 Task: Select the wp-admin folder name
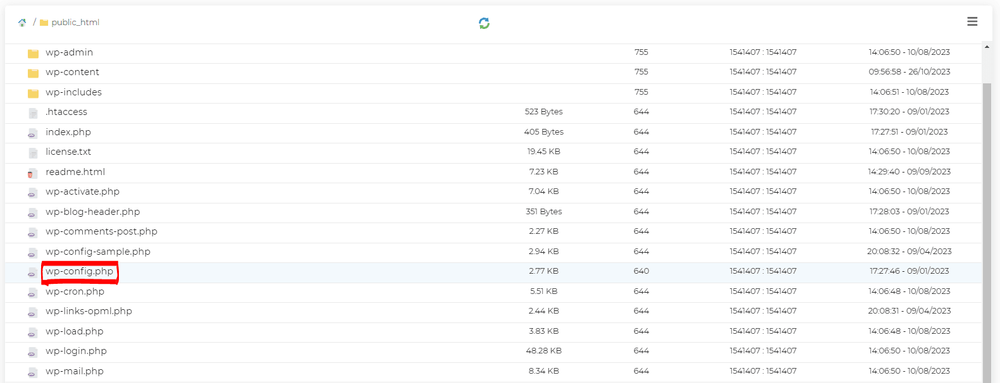(x=69, y=52)
